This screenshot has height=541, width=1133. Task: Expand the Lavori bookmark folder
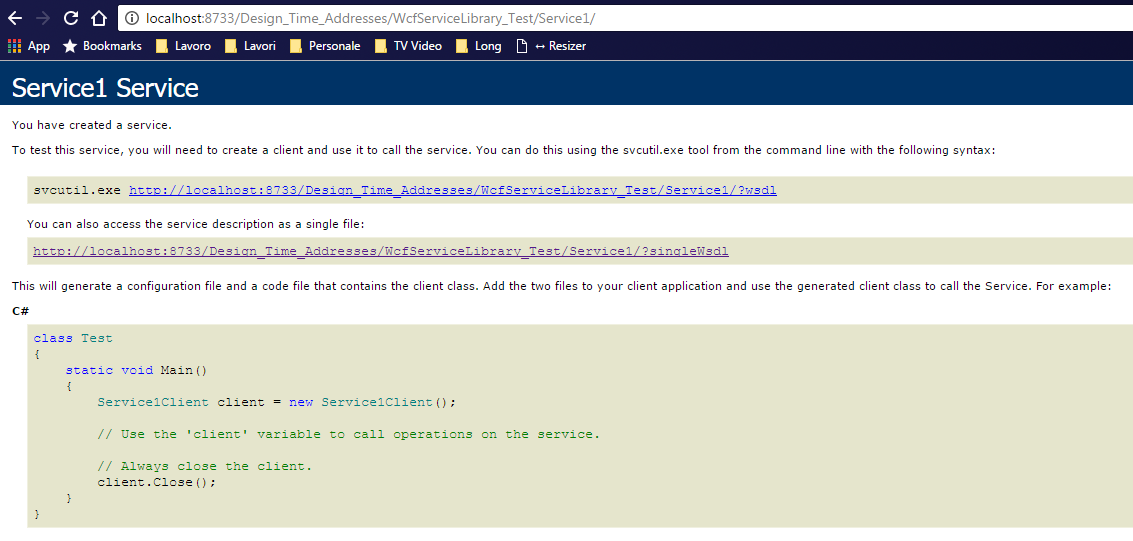[250, 46]
